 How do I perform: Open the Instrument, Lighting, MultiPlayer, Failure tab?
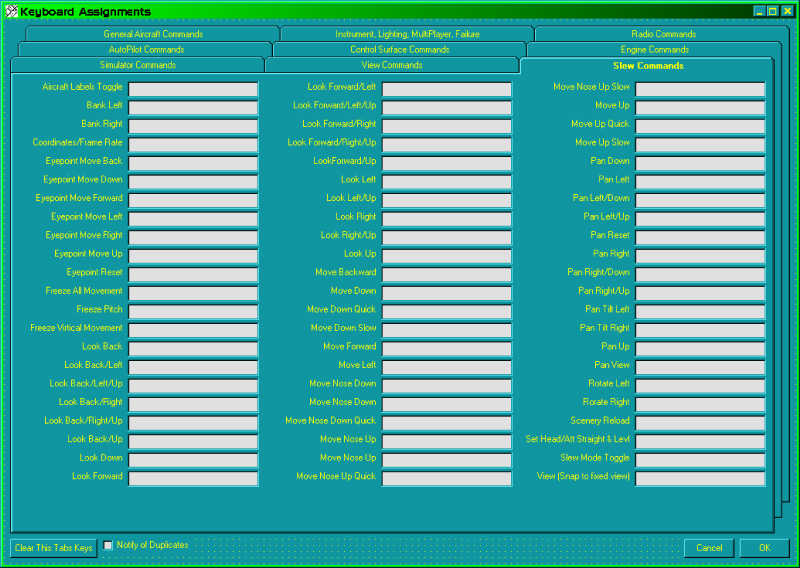click(407, 34)
